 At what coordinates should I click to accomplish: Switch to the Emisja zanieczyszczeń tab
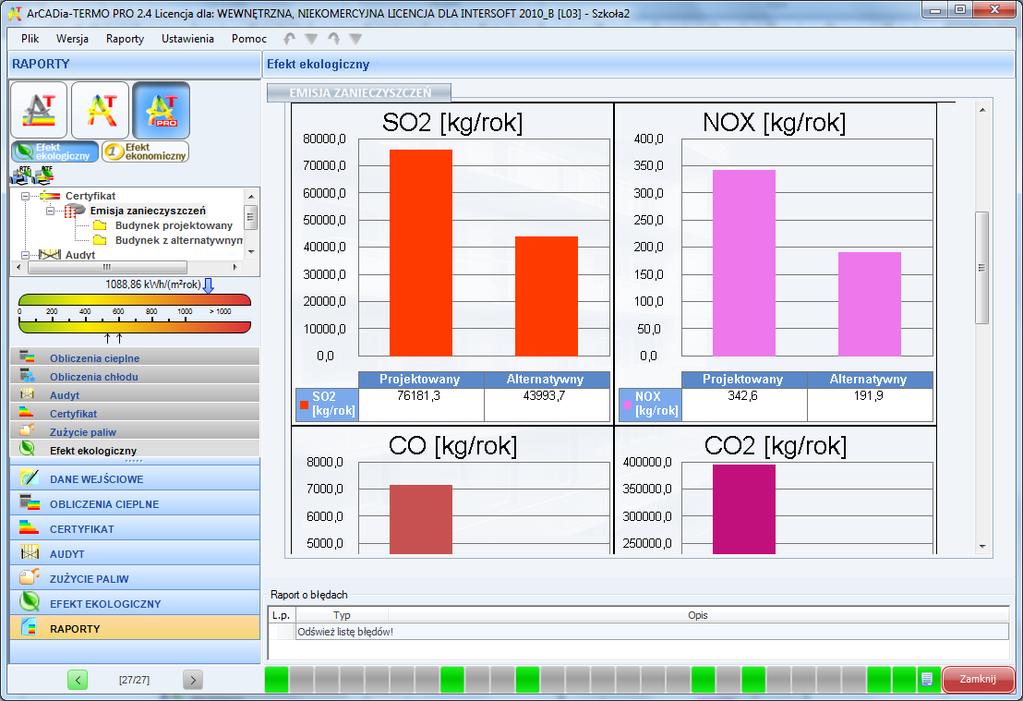[359, 93]
